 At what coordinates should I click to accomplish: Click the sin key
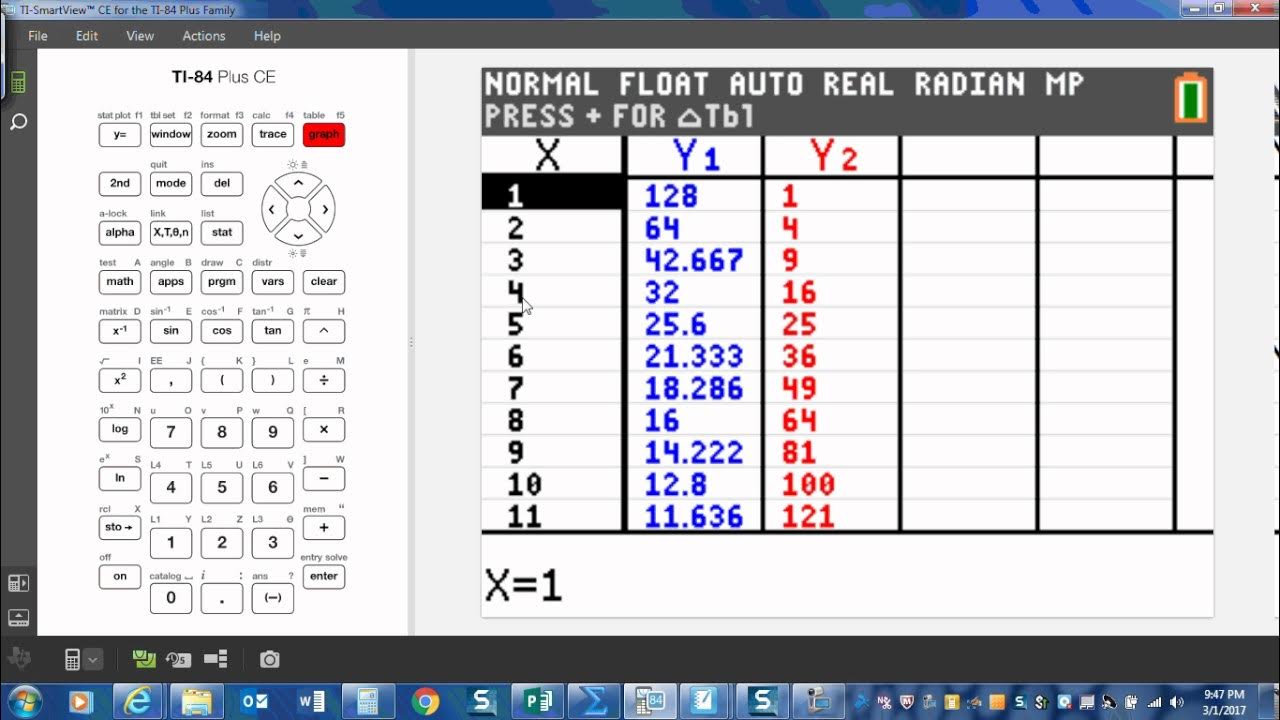point(171,330)
